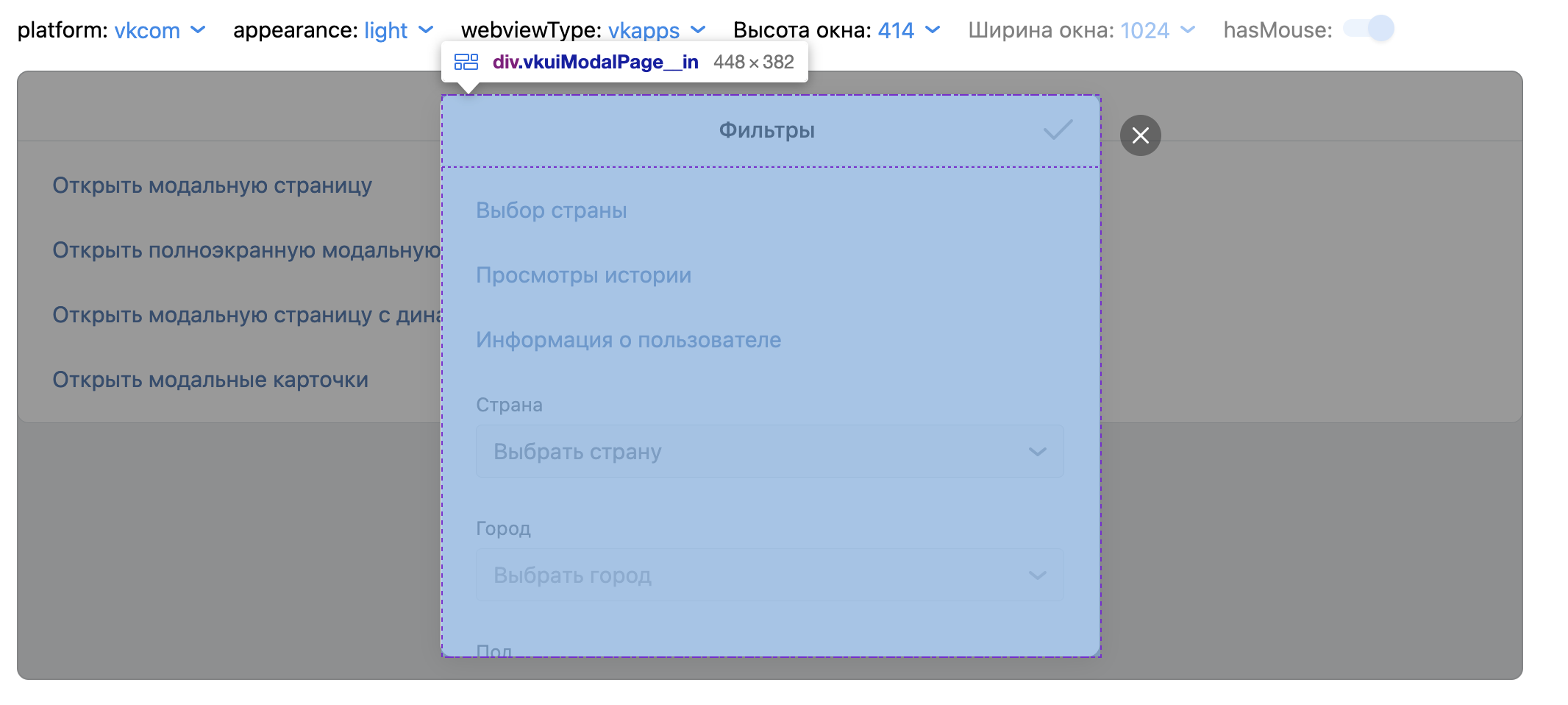Confirm filters with the checkmark icon
The image size is (1568, 705).
tap(1058, 130)
